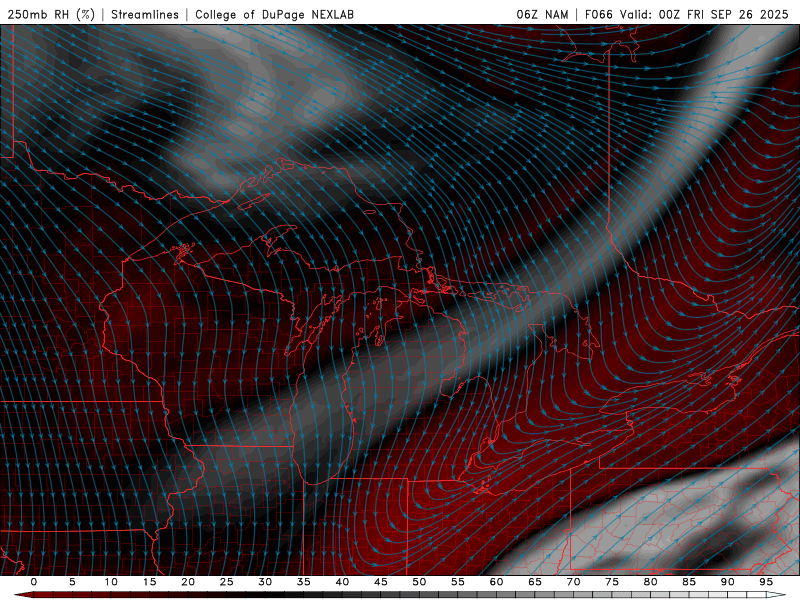Click the colorbar label "75"
The height and width of the screenshot is (600, 800).
point(612,582)
